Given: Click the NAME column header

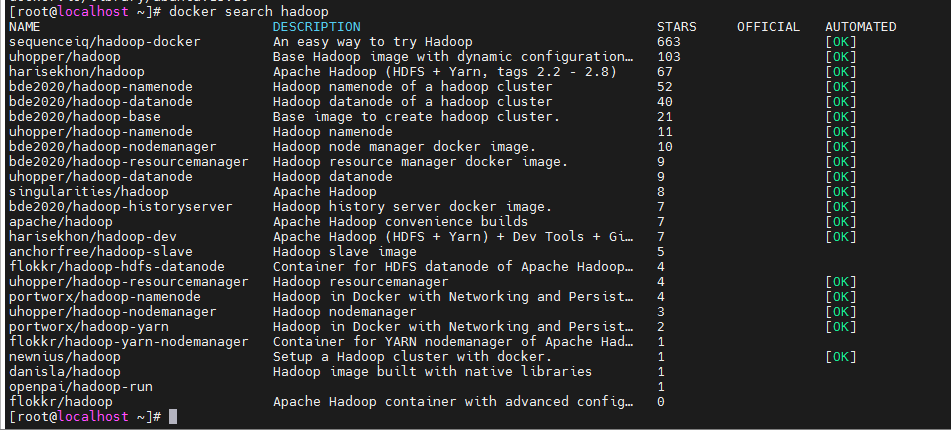Looking at the screenshot, I should 25,27.
